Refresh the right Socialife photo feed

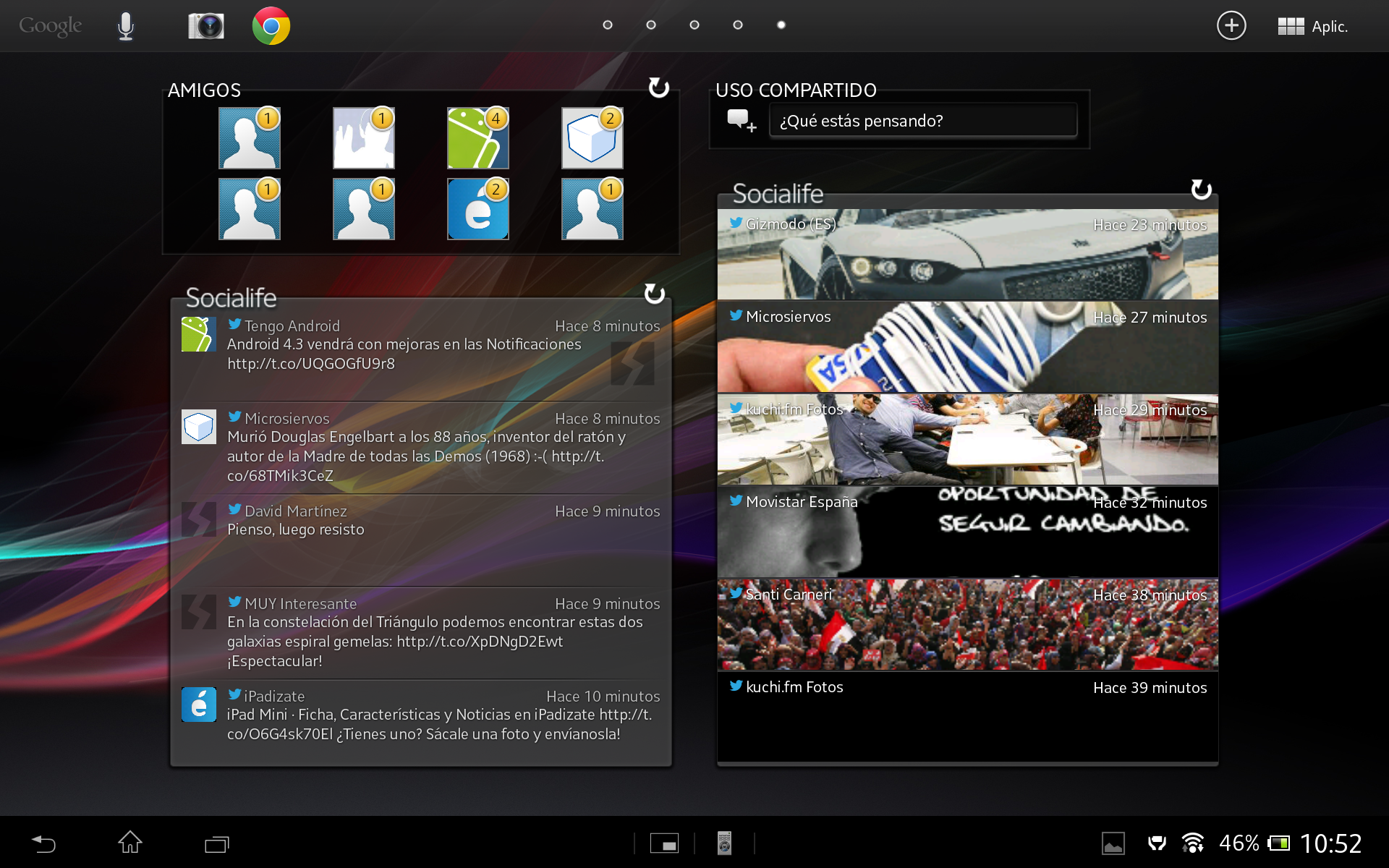[x=1201, y=190]
